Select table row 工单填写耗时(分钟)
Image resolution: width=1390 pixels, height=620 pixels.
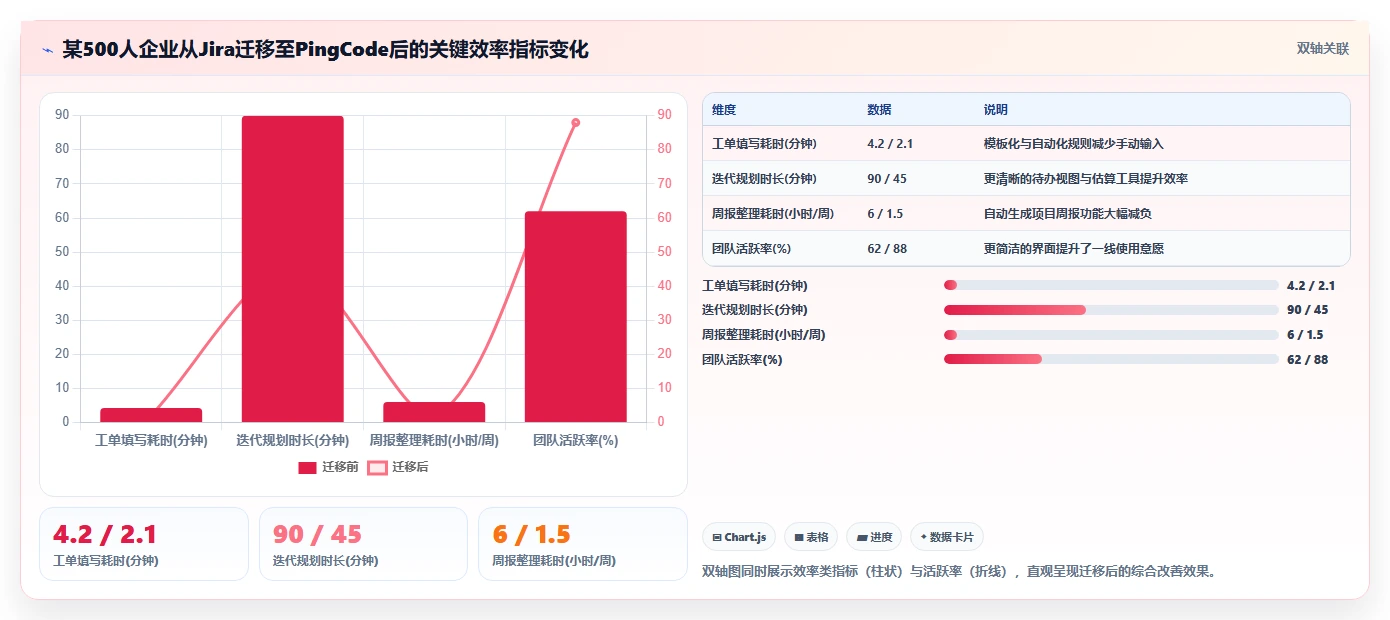tap(1026, 144)
